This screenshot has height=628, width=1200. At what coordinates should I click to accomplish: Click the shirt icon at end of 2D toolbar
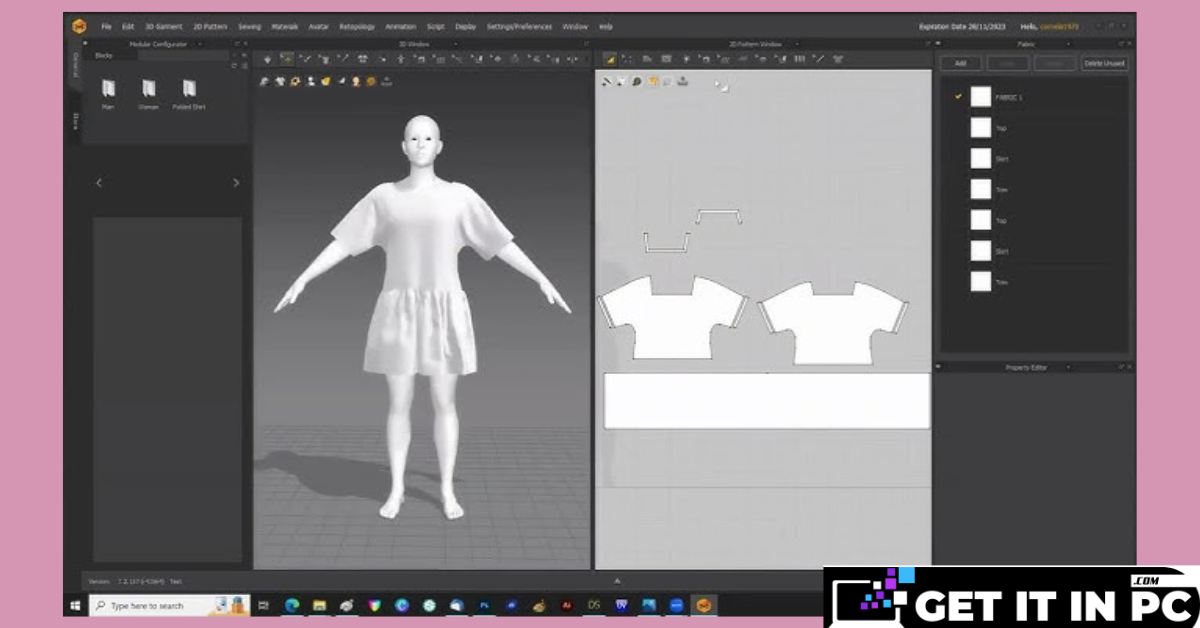coord(838,60)
